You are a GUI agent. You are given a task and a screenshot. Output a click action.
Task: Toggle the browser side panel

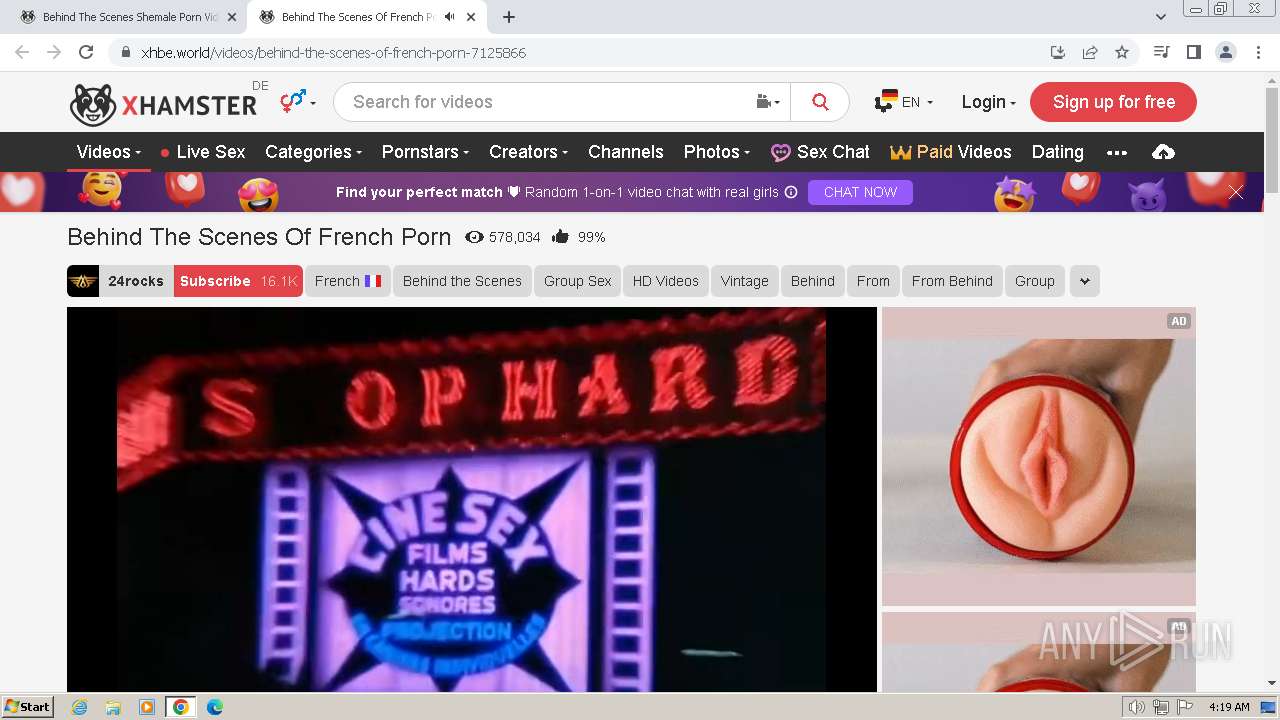[1193, 52]
